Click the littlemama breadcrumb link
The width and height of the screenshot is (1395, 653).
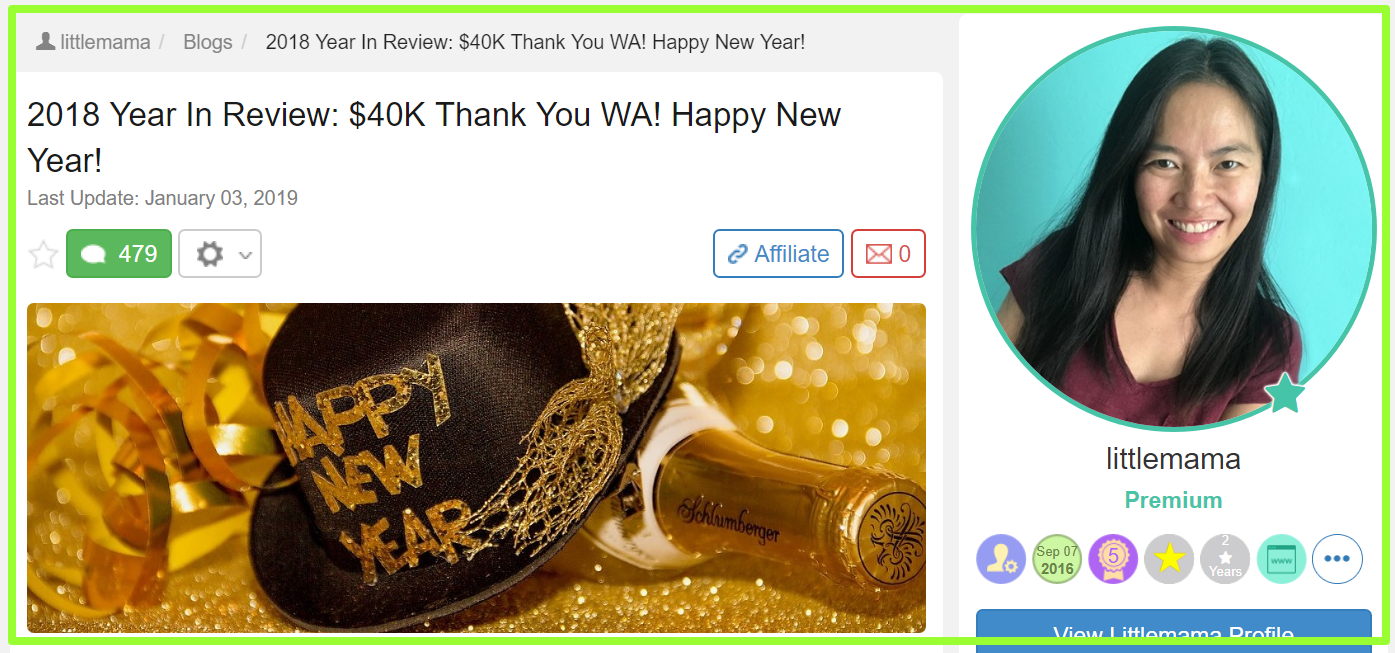point(105,42)
